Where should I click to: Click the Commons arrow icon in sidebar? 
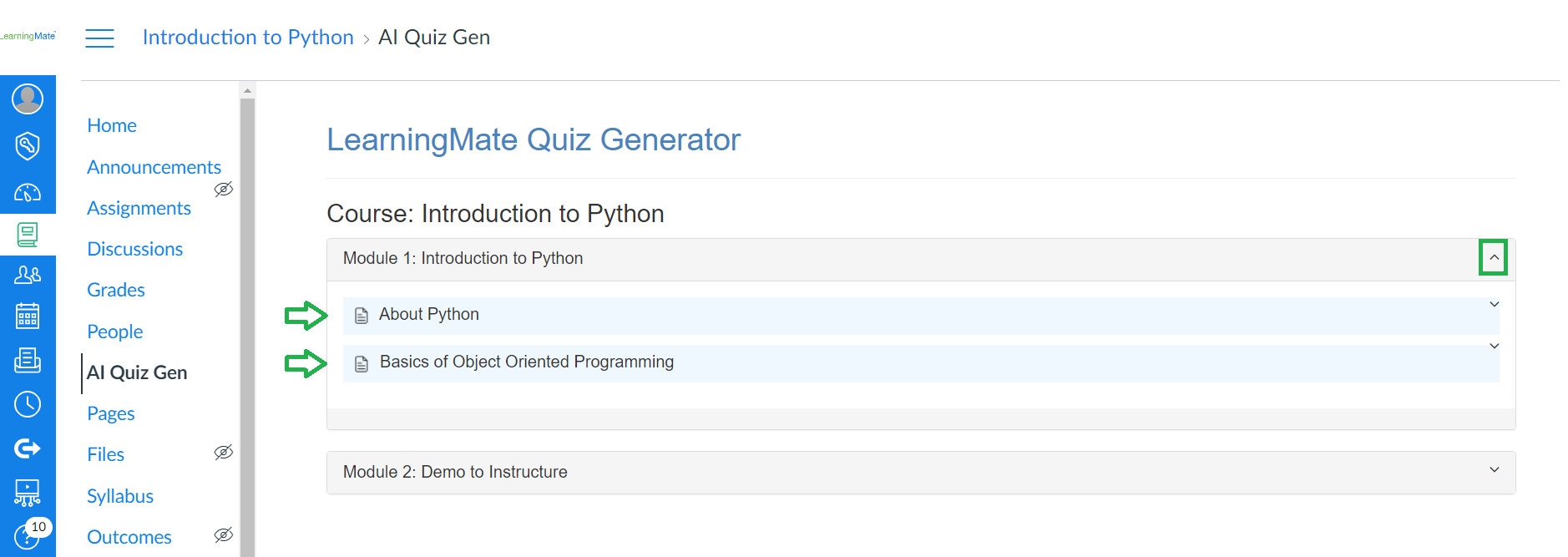(x=28, y=448)
